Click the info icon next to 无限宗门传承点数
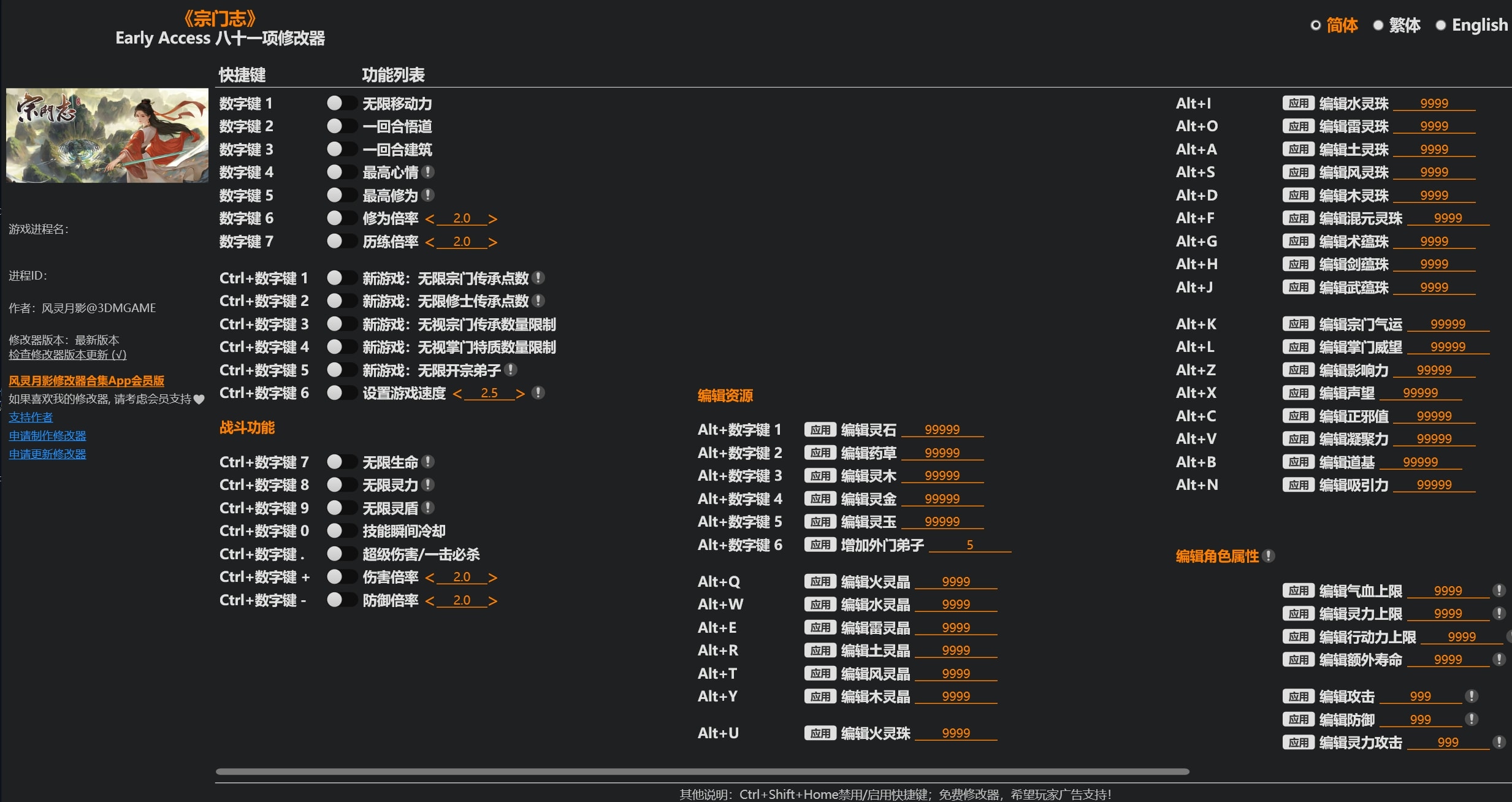Image resolution: width=1512 pixels, height=802 pixels. pos(540,278)
